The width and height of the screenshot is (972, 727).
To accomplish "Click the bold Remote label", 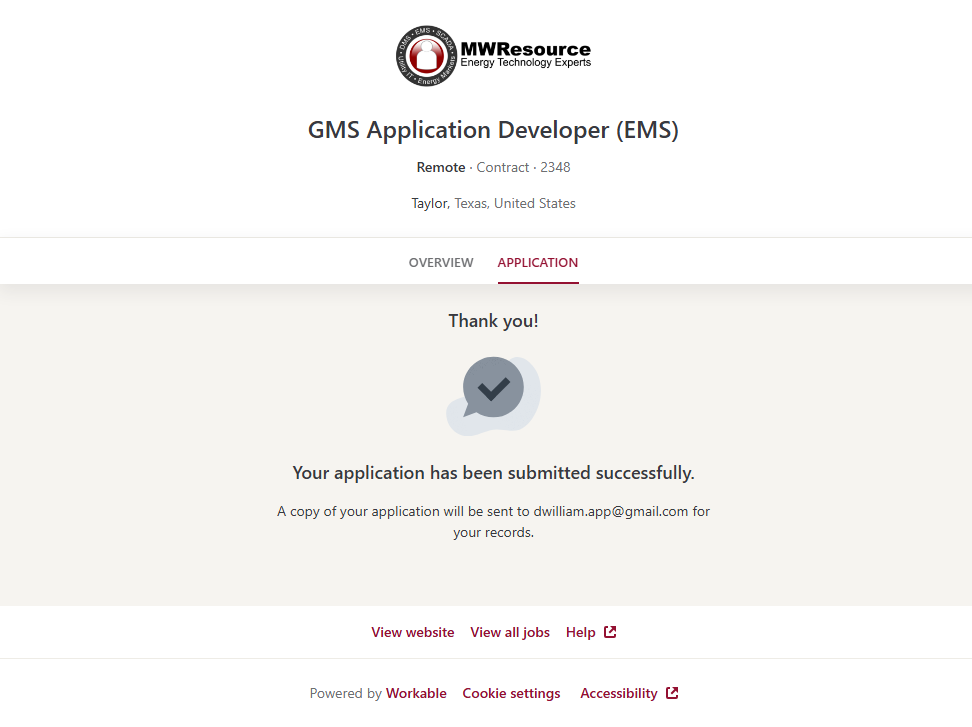I will click(441, 167).
